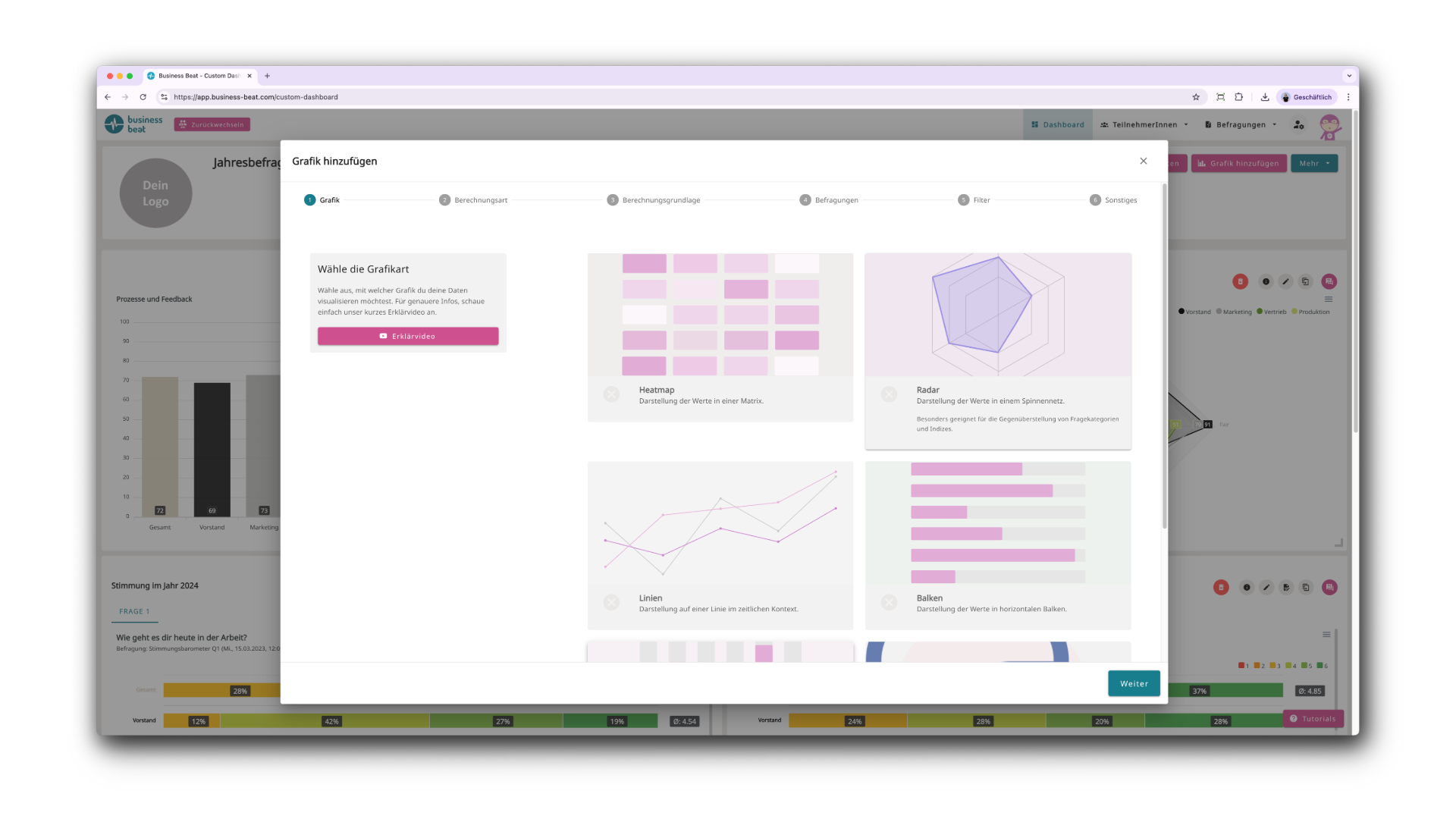Expand the Befragungen dropdown menu
This screenshot has height=819, width=1456.
[x=1241, y=124]
